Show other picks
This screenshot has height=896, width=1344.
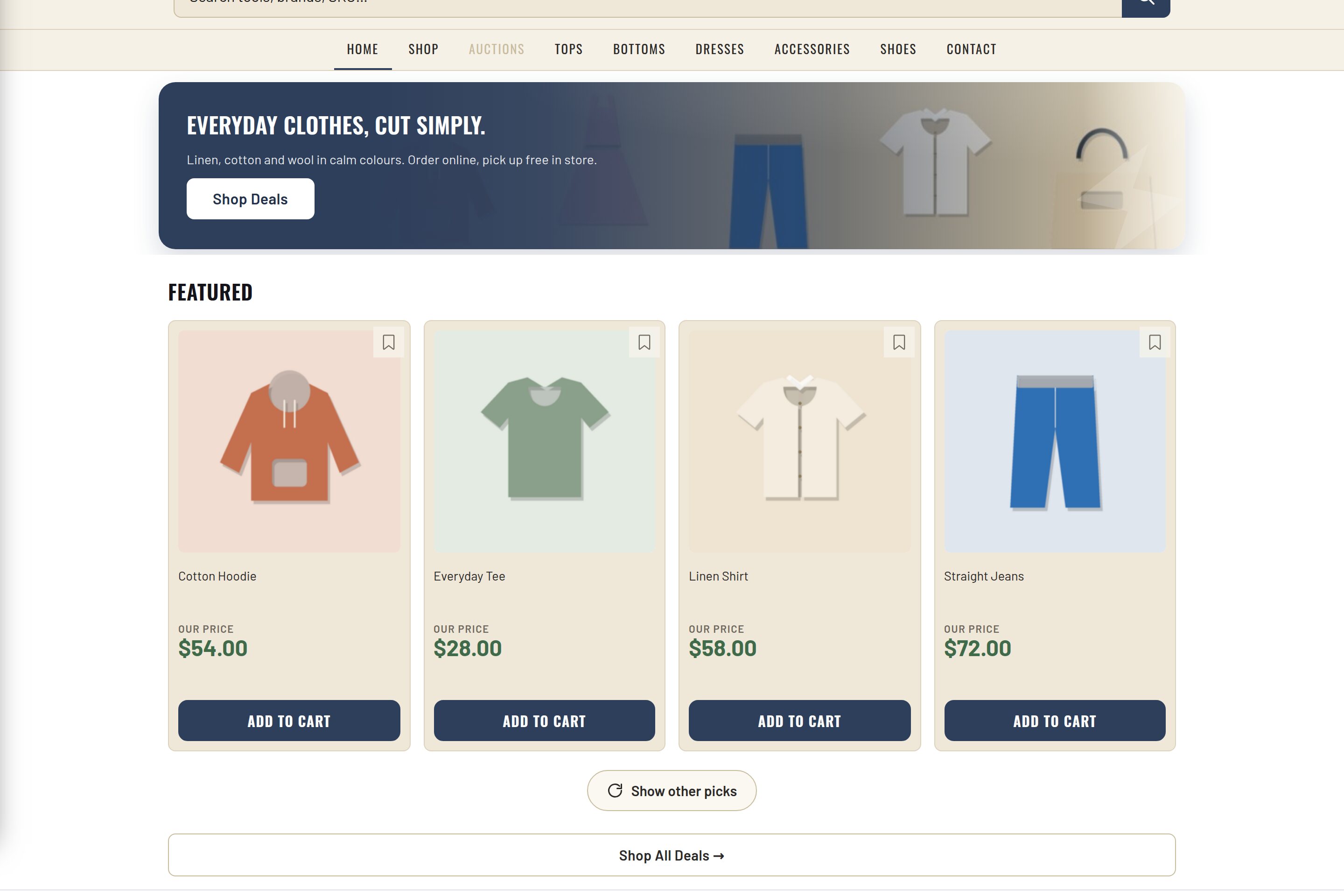(x=672, y=790)
